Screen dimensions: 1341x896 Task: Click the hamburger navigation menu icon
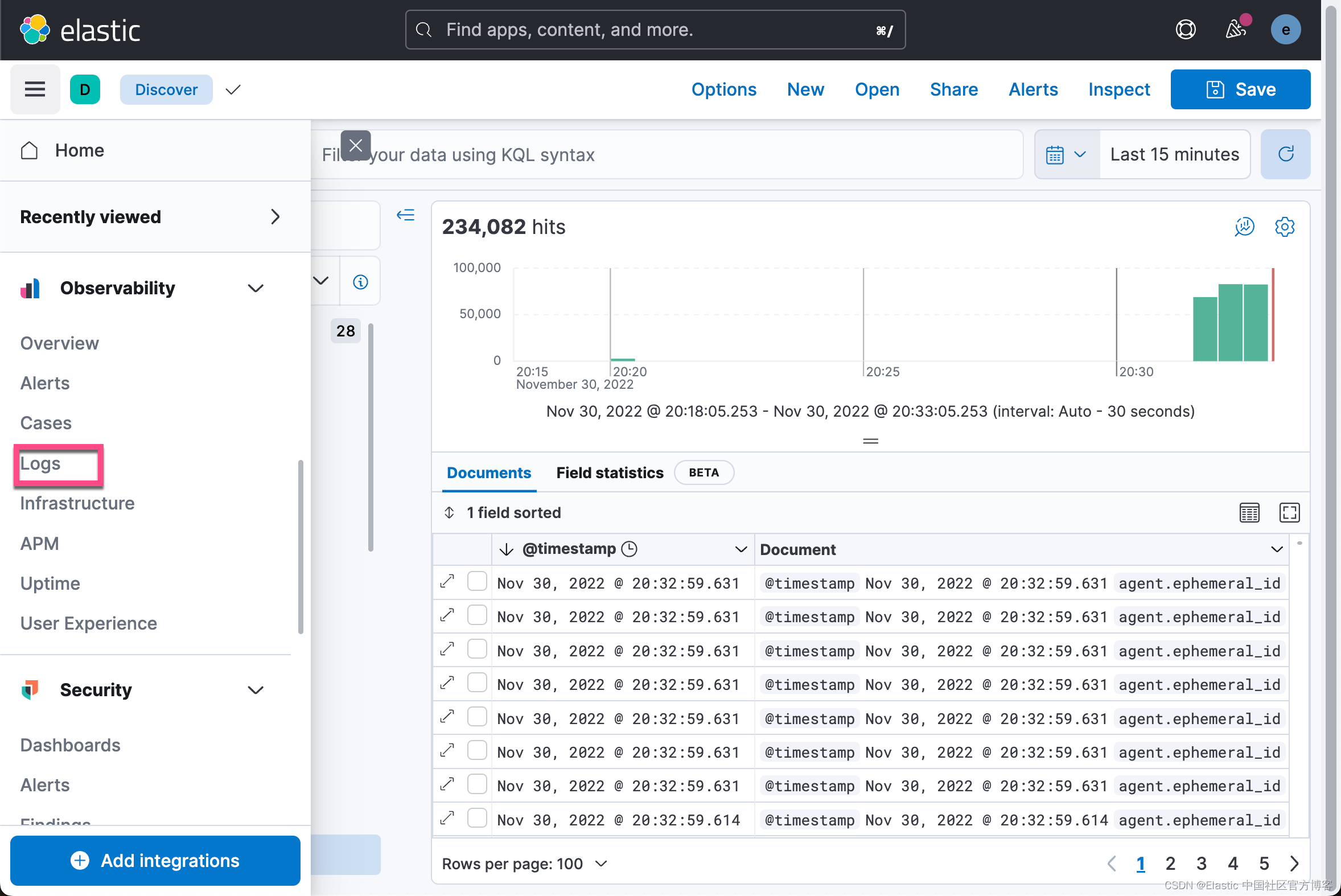tap(35, 89)
